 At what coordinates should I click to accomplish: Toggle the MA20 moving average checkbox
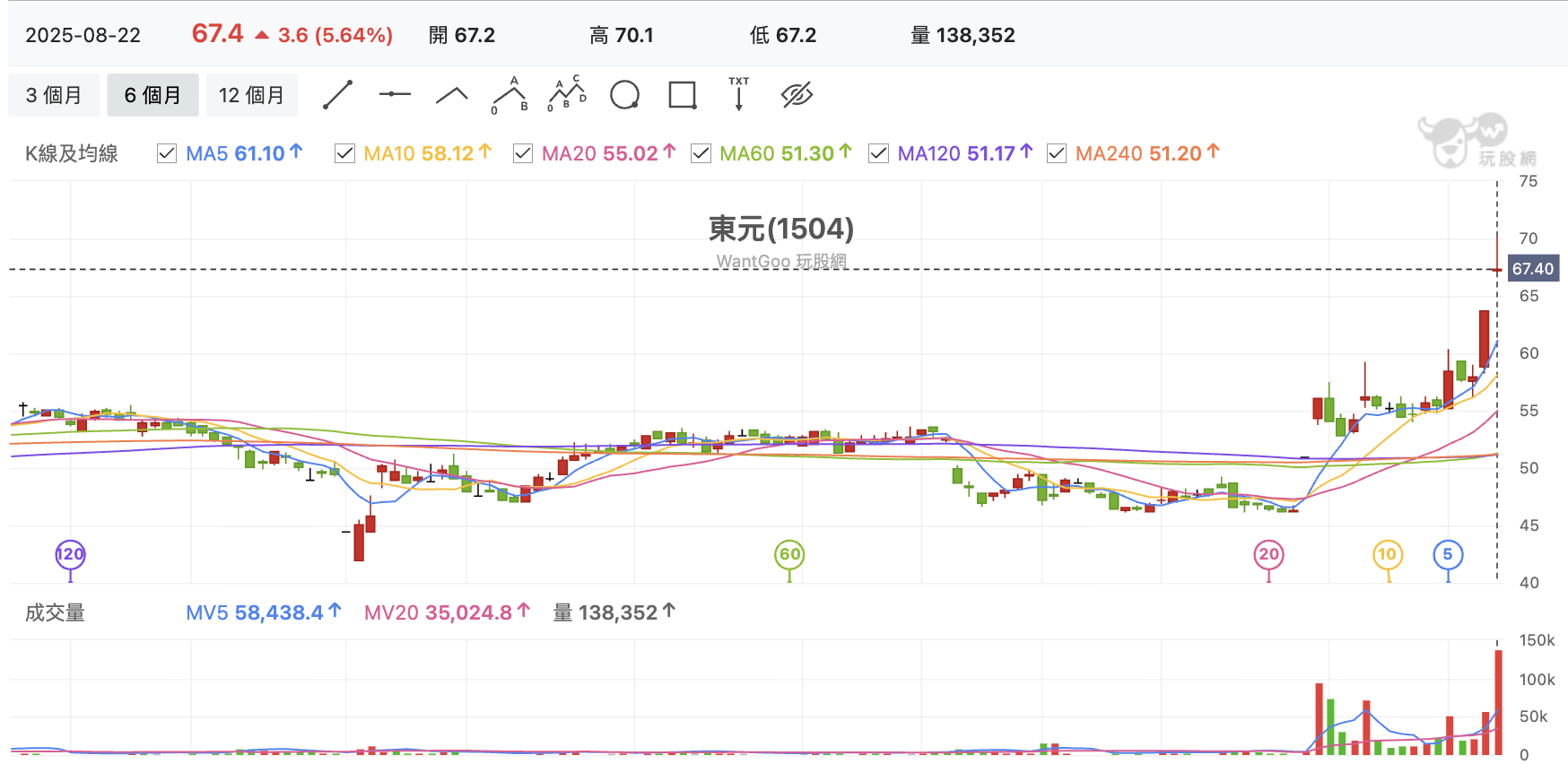(x=523, y=153)
